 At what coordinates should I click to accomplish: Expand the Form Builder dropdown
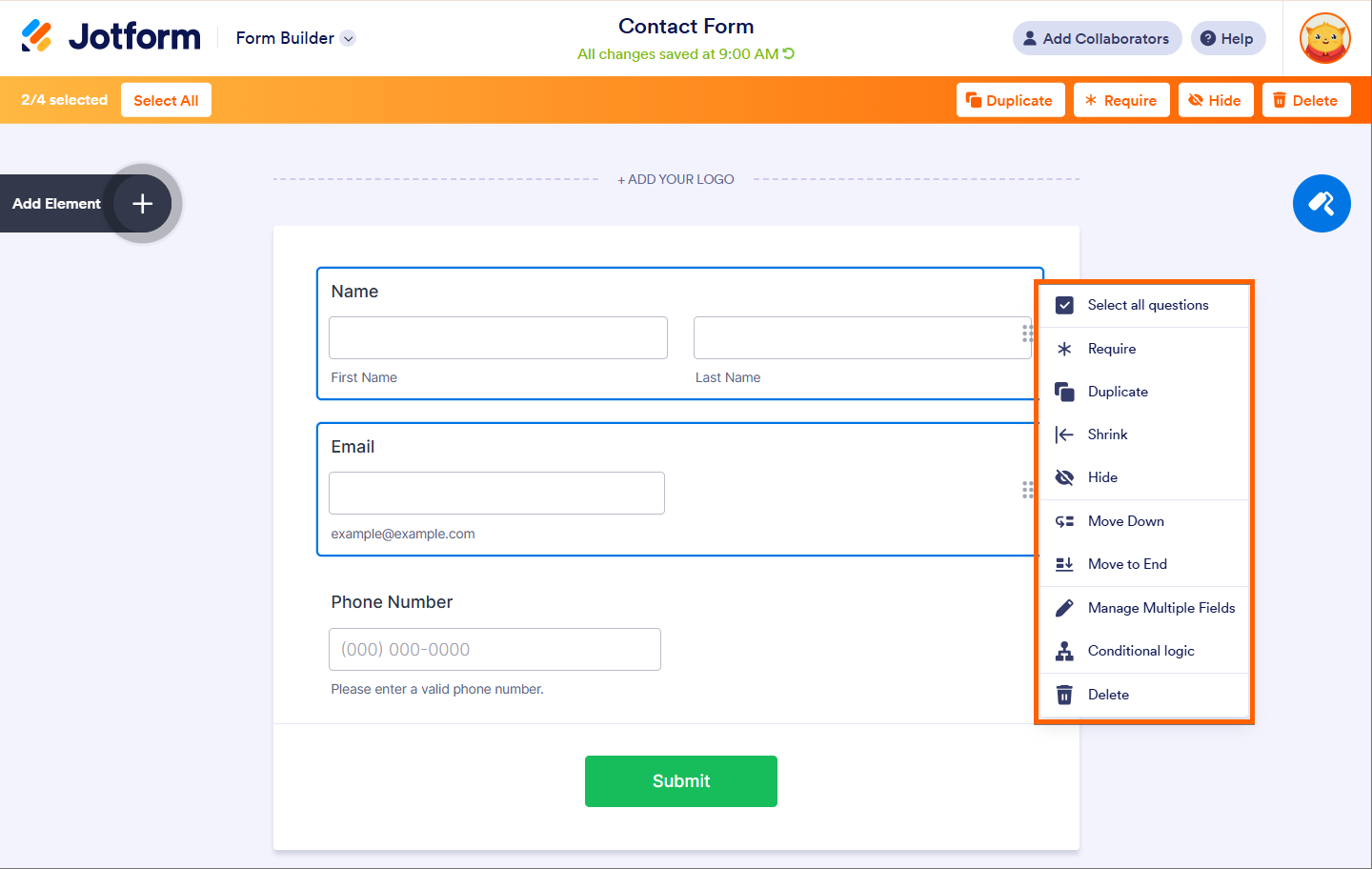(349, 39)
